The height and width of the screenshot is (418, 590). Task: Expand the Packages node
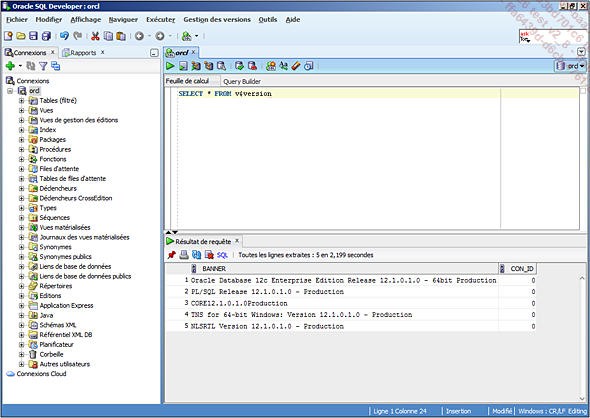pyautogui.click(x=21, y=140)
